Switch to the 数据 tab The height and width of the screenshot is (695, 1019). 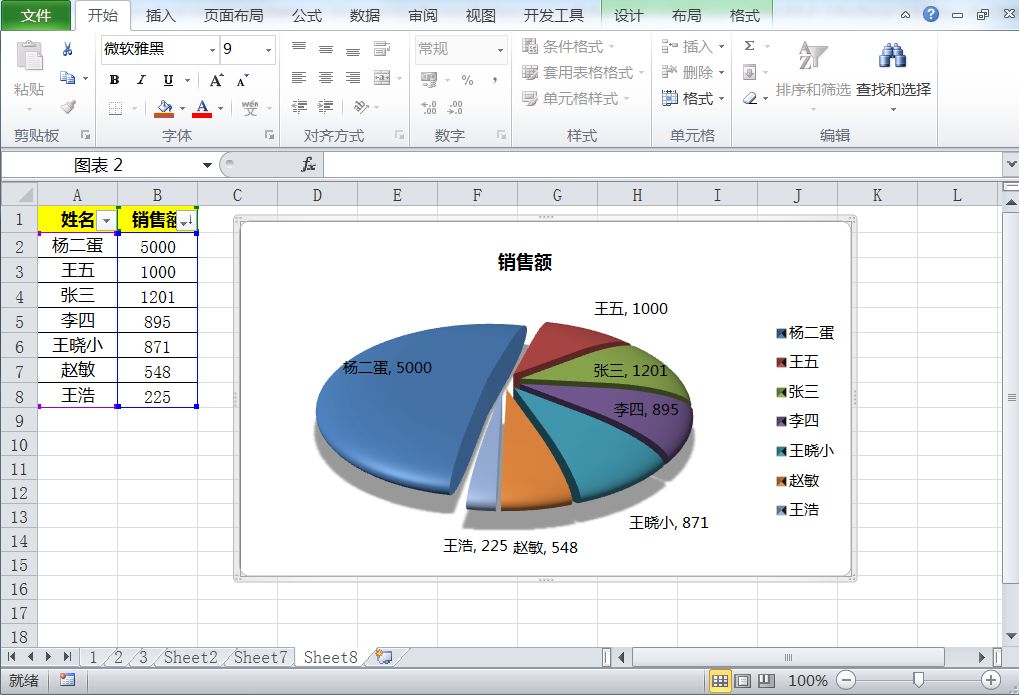[x=365, y=16]
